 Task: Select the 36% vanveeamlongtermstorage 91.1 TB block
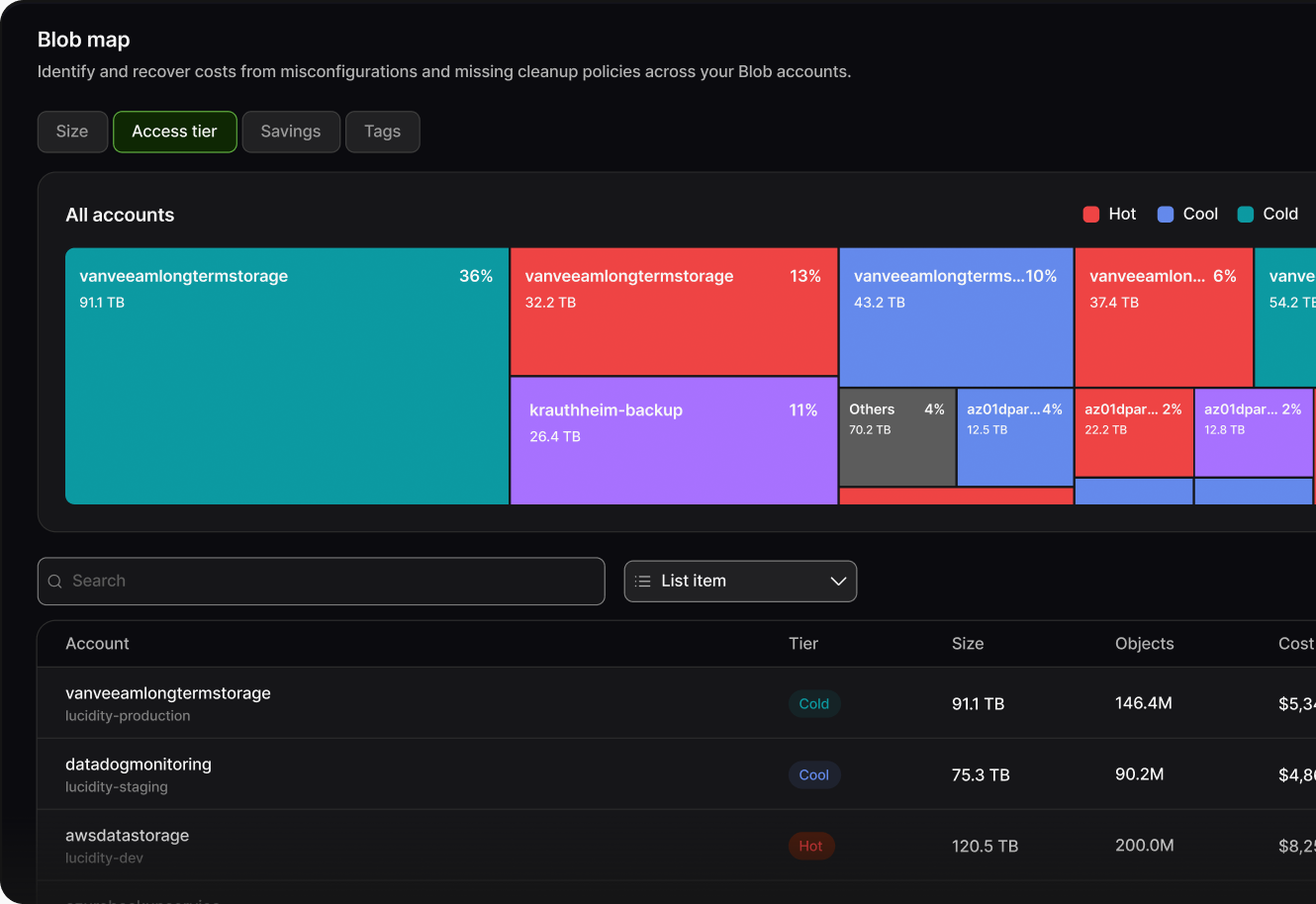(x=287, y=376)
